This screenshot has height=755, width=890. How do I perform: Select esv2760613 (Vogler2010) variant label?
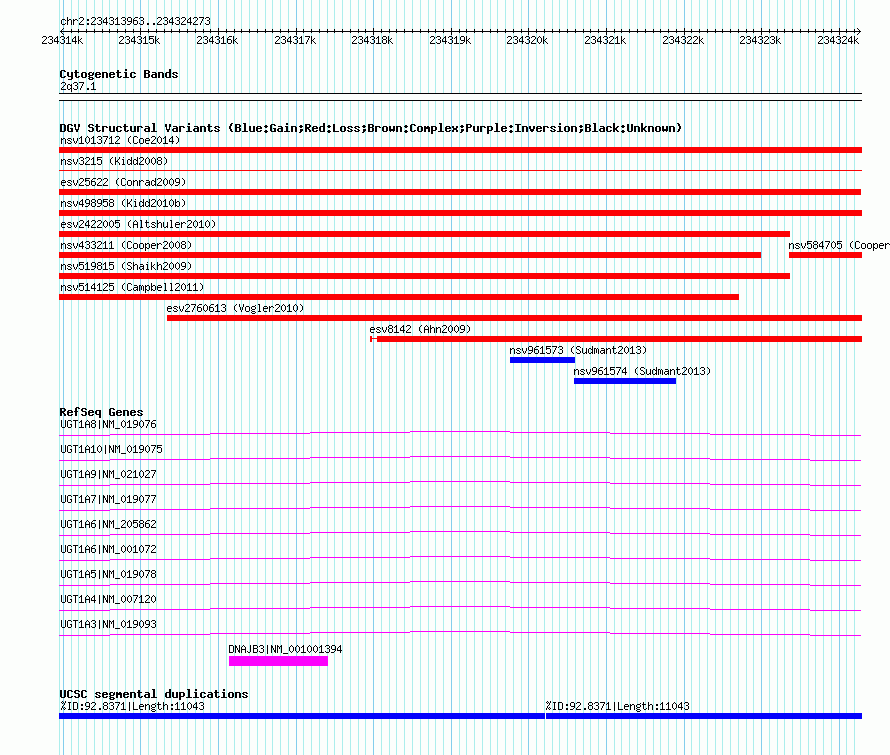[x=235, y=308]
